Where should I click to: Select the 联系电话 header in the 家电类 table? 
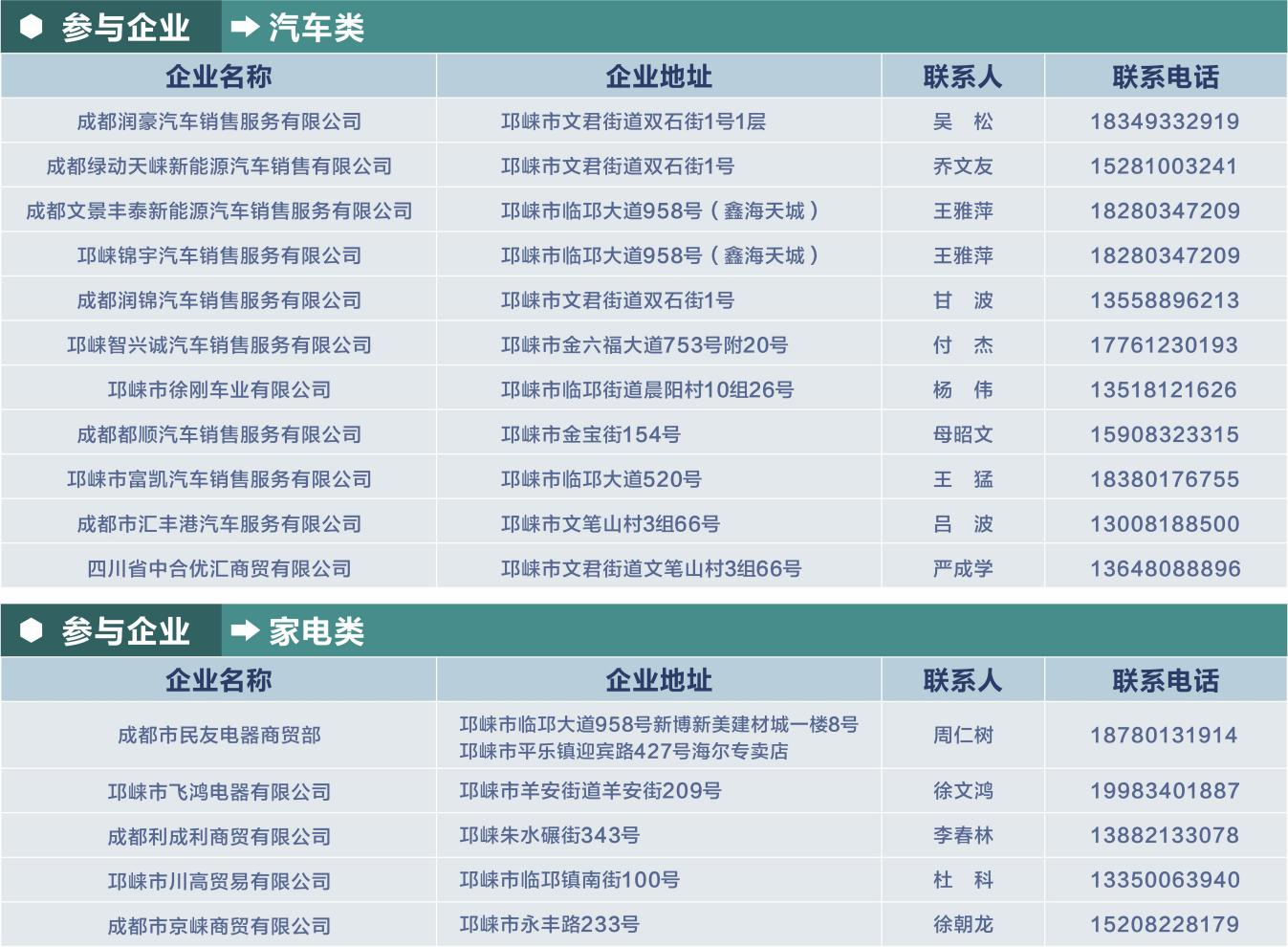coord(1167,680)
